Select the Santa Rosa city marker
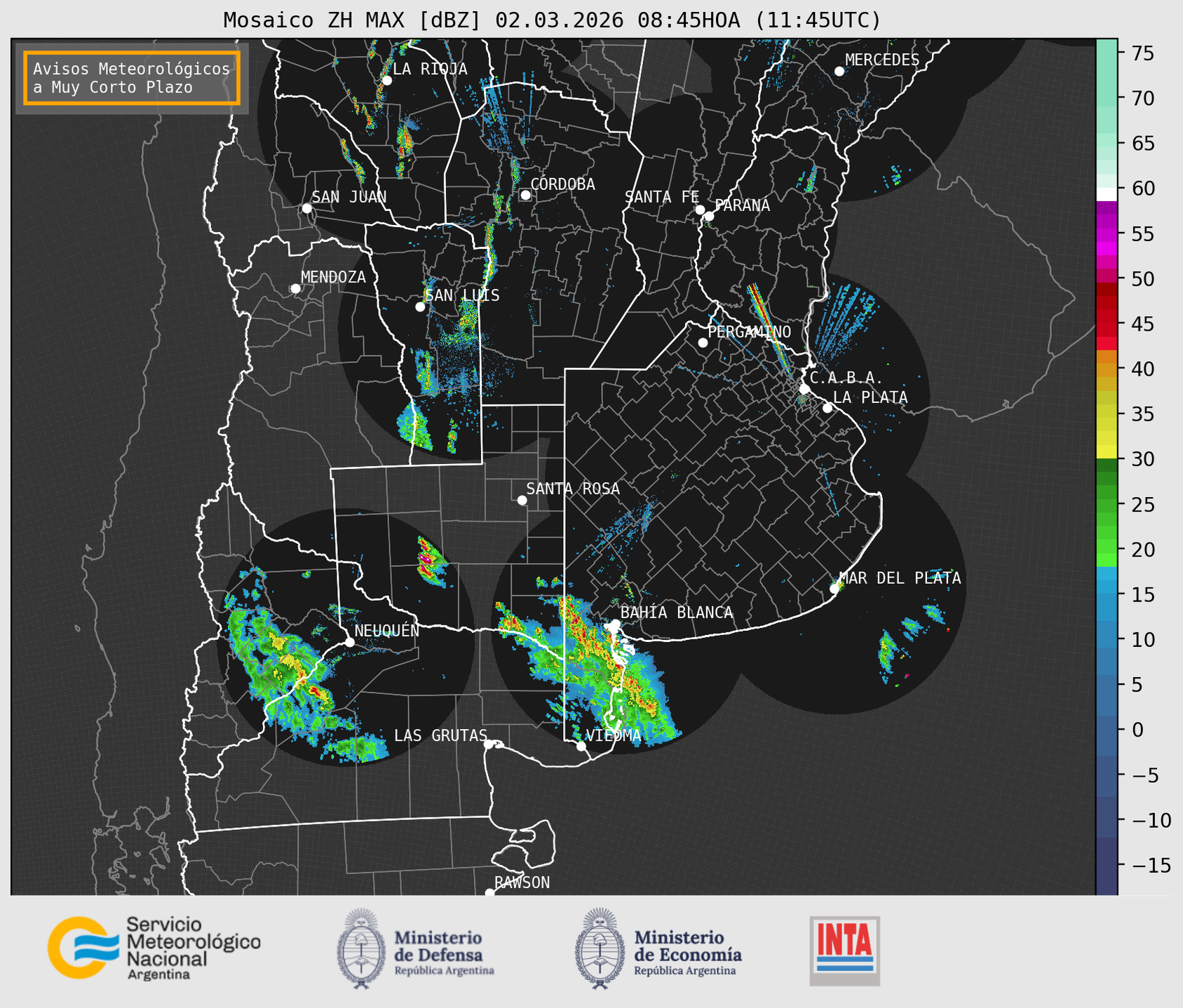The image size is (1183, 1008). click(522, 500)
